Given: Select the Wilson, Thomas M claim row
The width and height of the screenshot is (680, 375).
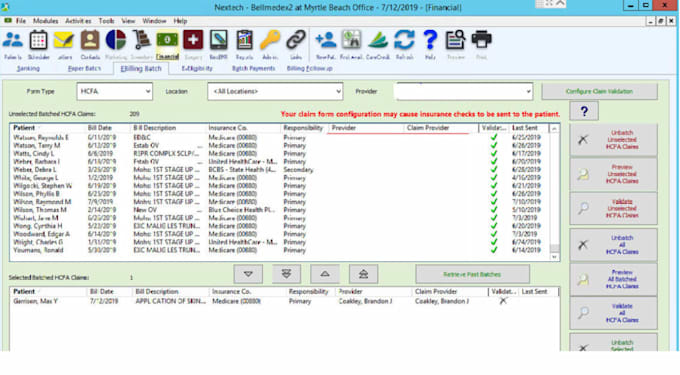Looking at the screenshot, I should pos(280,210).
